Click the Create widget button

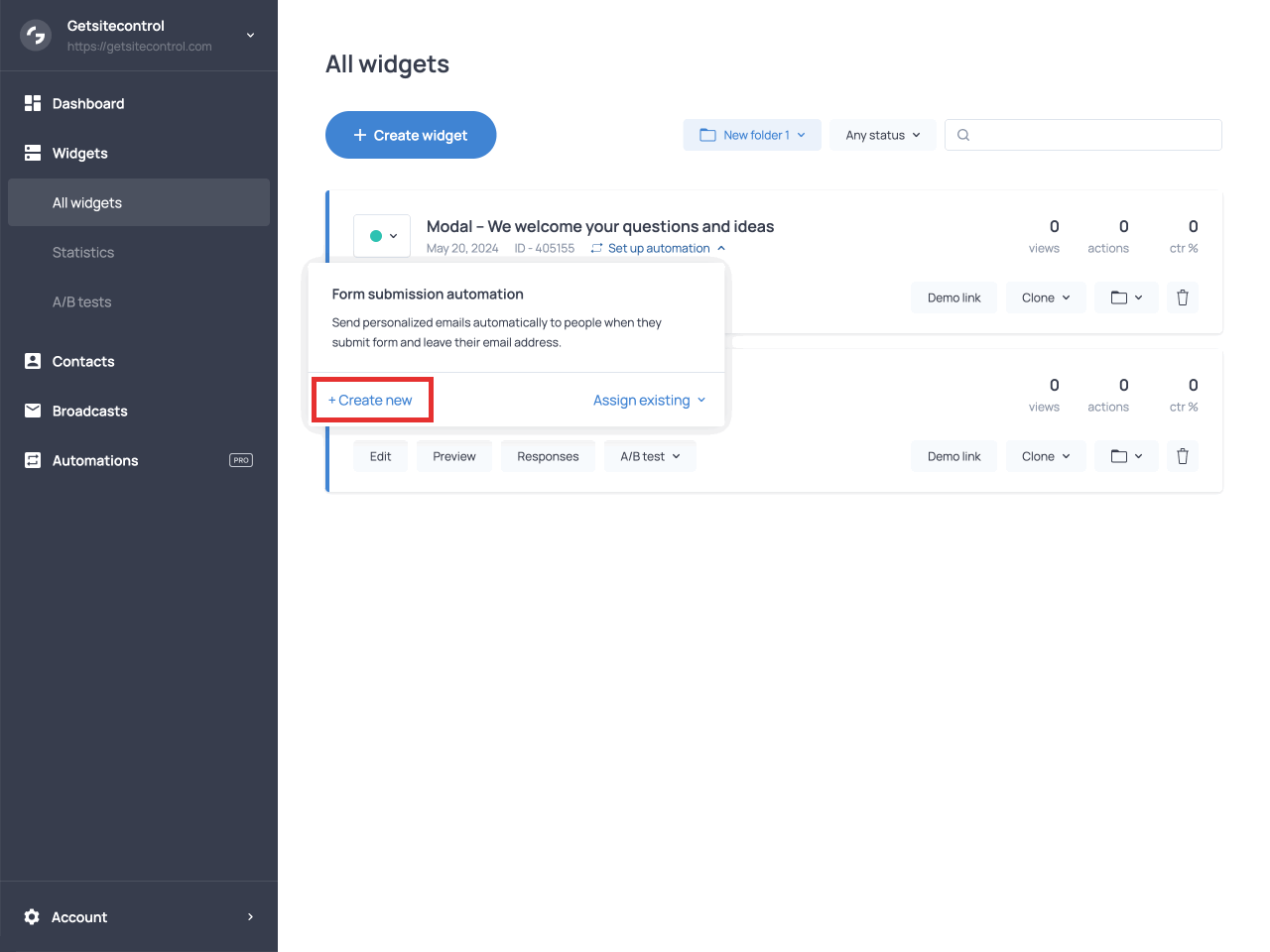[411, 135]
